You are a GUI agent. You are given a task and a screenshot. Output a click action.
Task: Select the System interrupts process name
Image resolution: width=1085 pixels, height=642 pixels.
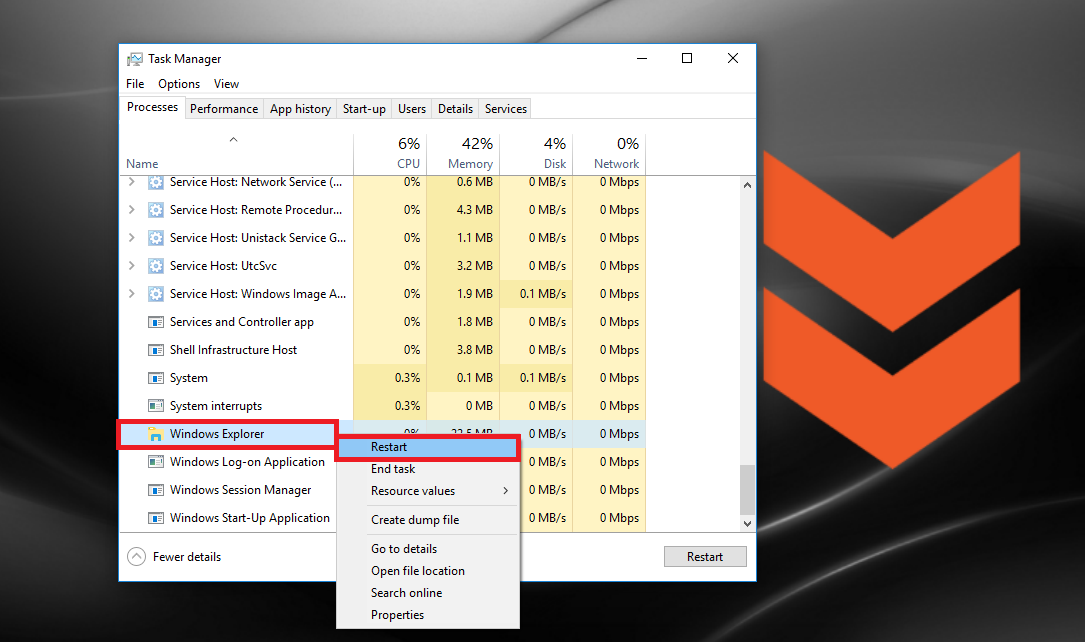(216, 406)
